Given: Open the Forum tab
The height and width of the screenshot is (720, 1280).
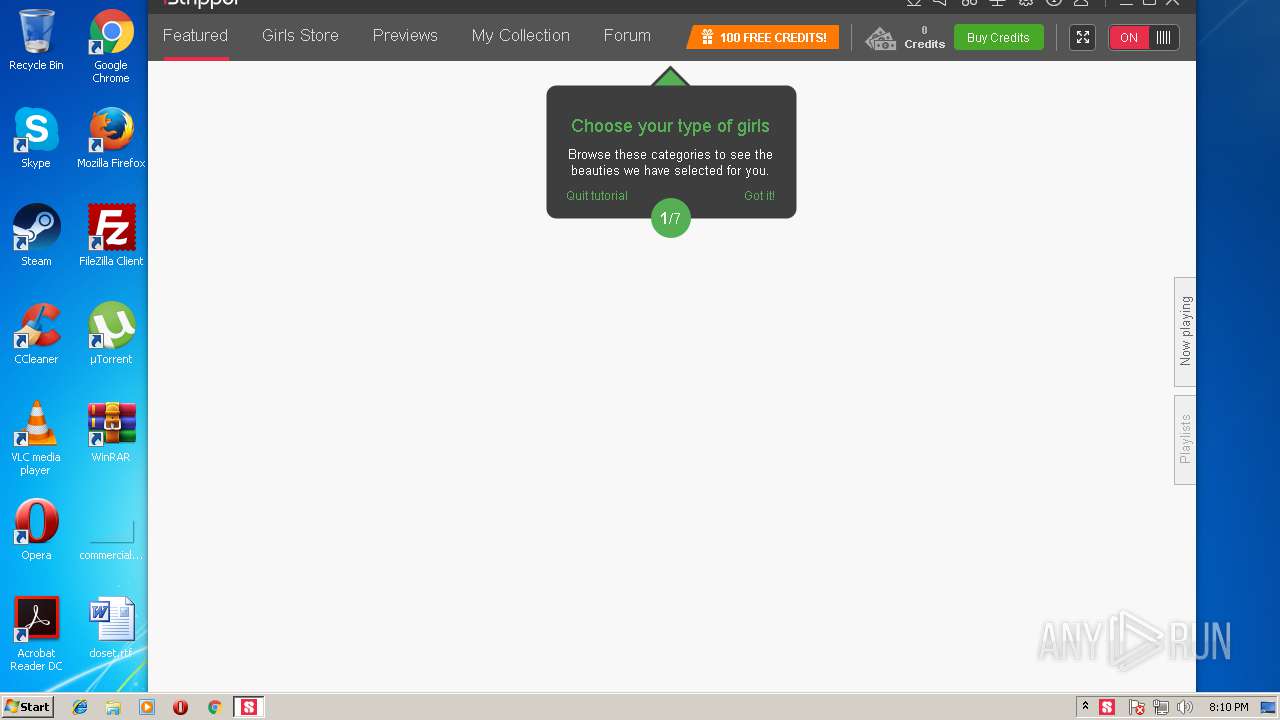Looking at the screenshot, I should (627, 36).
